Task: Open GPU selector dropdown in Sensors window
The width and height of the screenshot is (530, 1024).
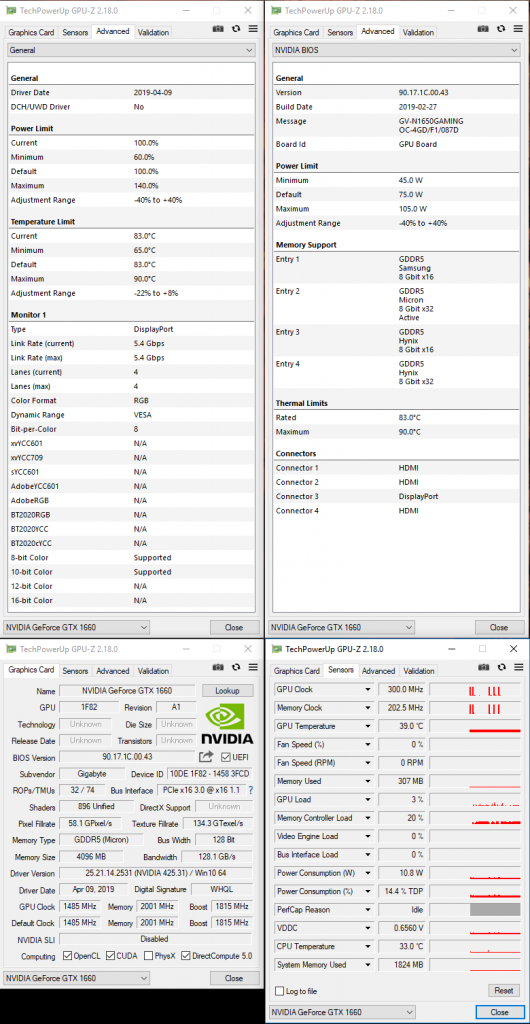Action: pos(342,1012)
